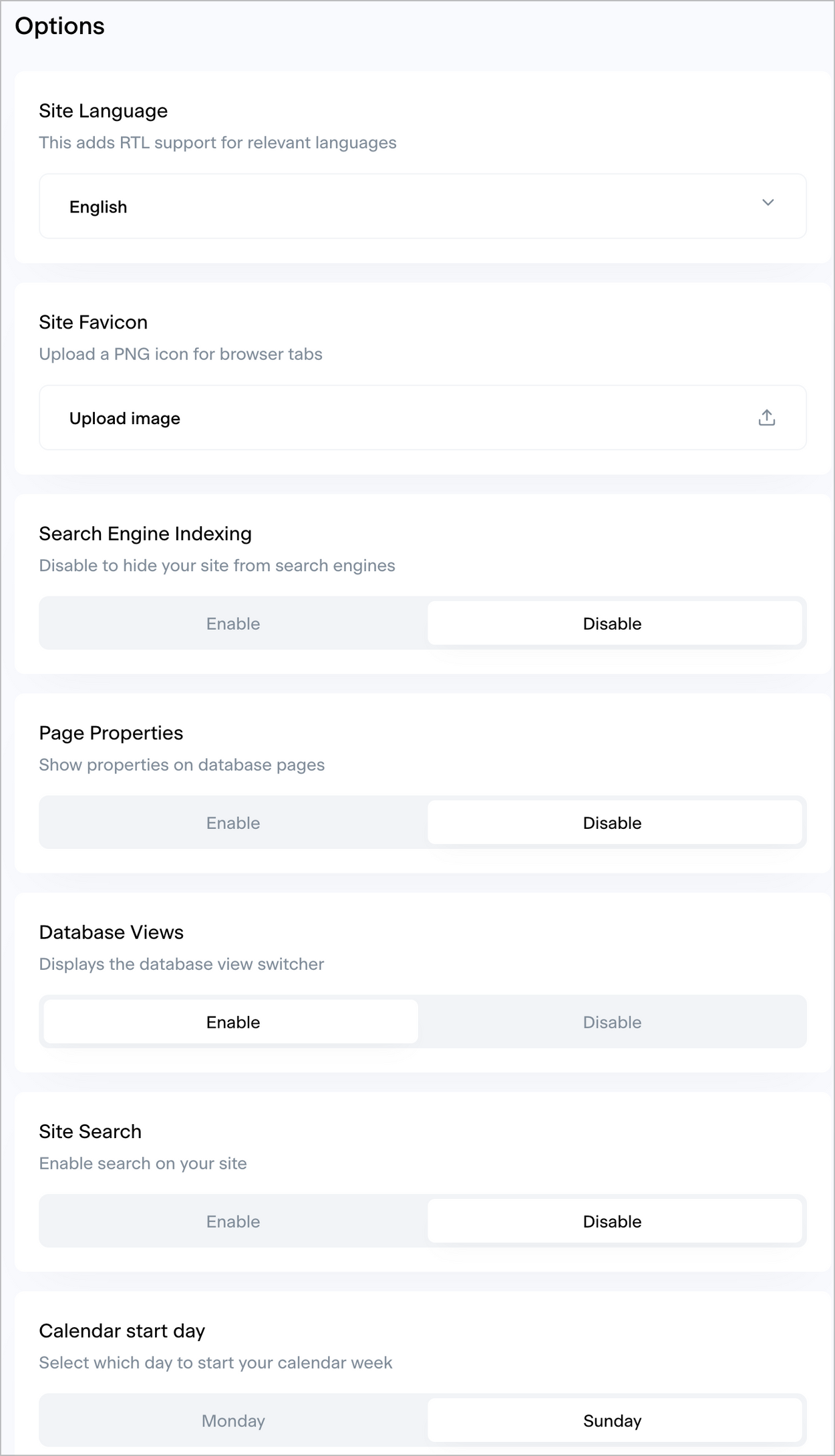Enable Search Engine Indexing
The width and height of the screenshot is (835, 1456).
pos(233,623)
